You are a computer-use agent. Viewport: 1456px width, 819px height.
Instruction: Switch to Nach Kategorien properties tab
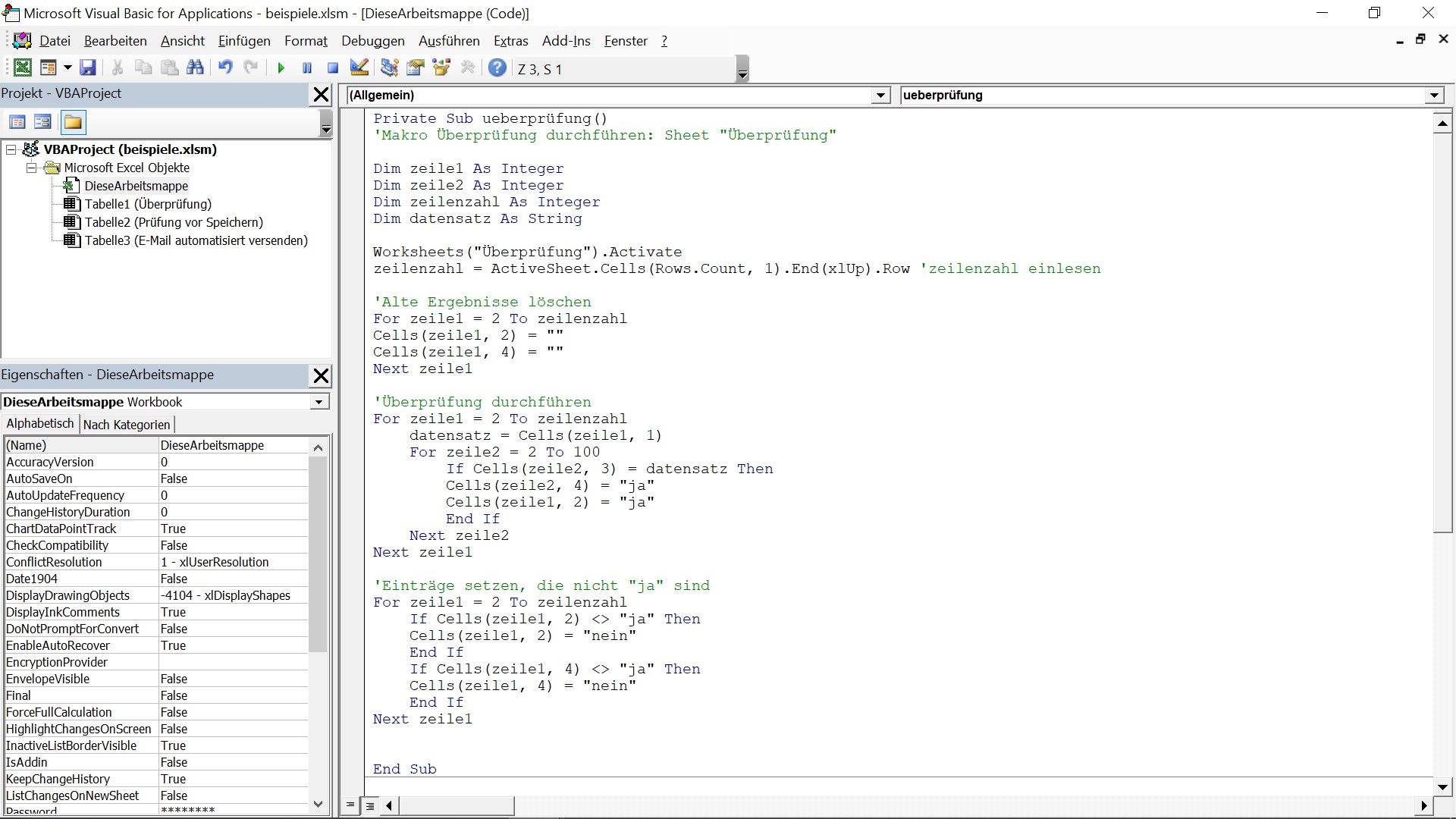click(127, 425)
